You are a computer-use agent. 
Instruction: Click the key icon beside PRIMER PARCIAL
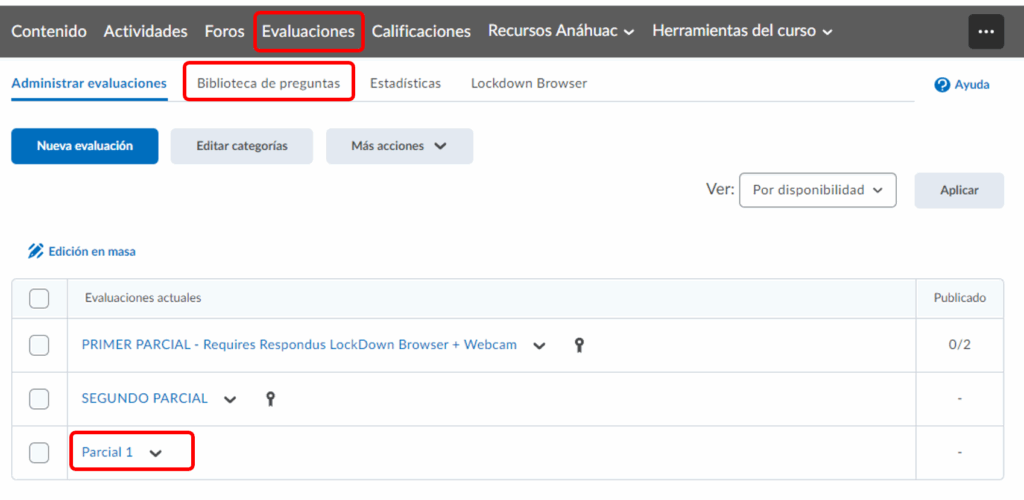point(578,345)
